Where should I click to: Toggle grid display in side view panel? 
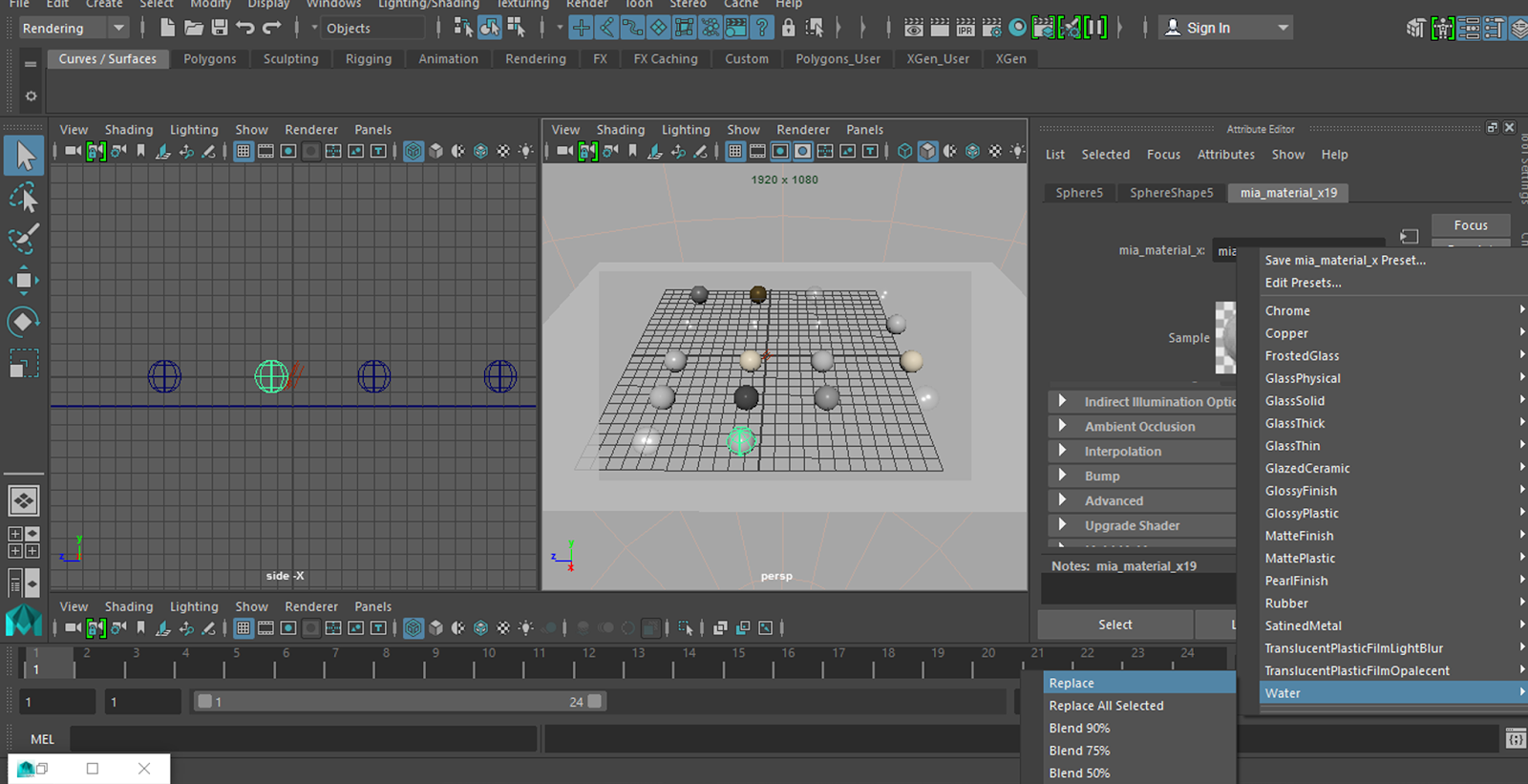point(244,151)
